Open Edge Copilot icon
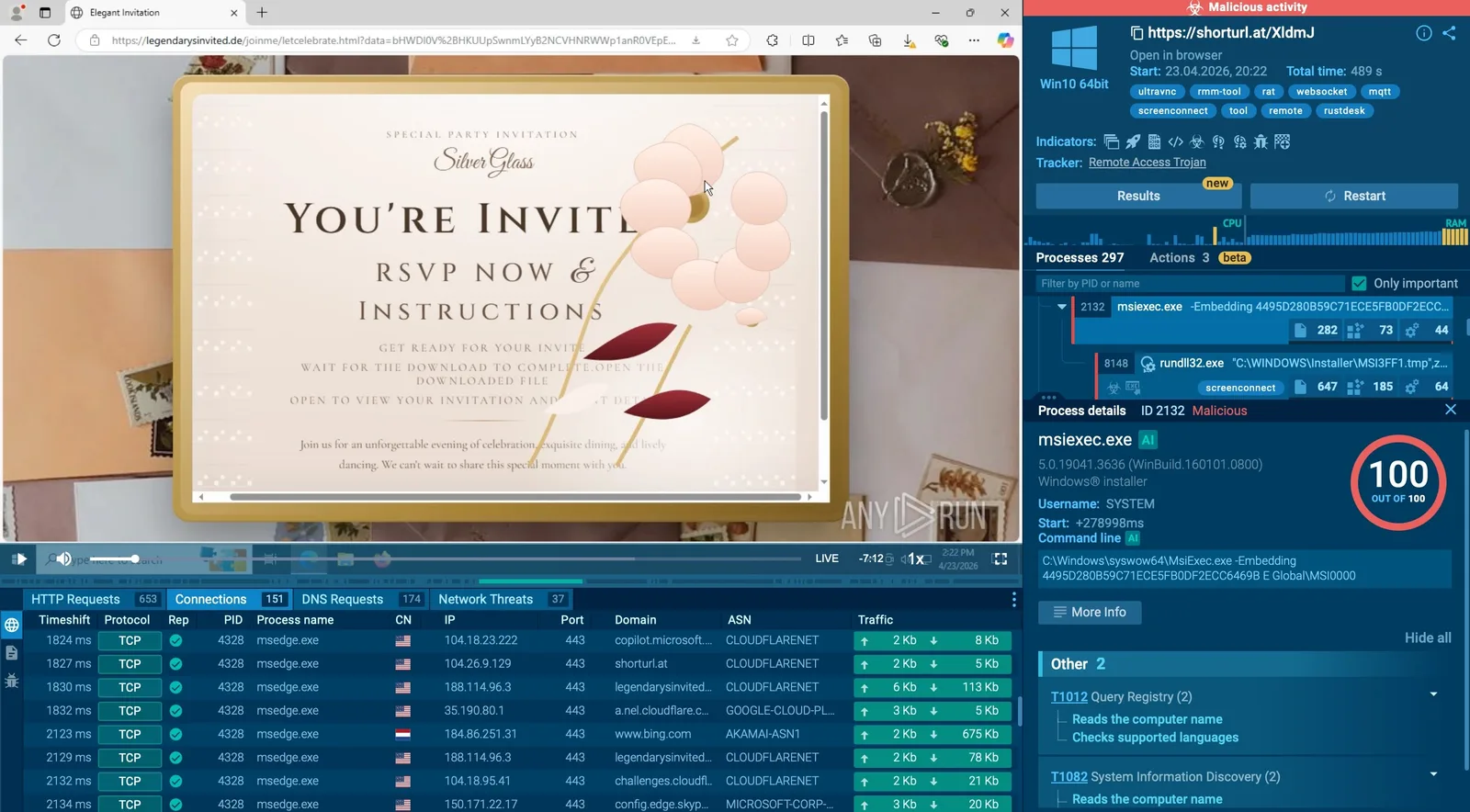1470x812 pixels. [x=1005, y=40]
